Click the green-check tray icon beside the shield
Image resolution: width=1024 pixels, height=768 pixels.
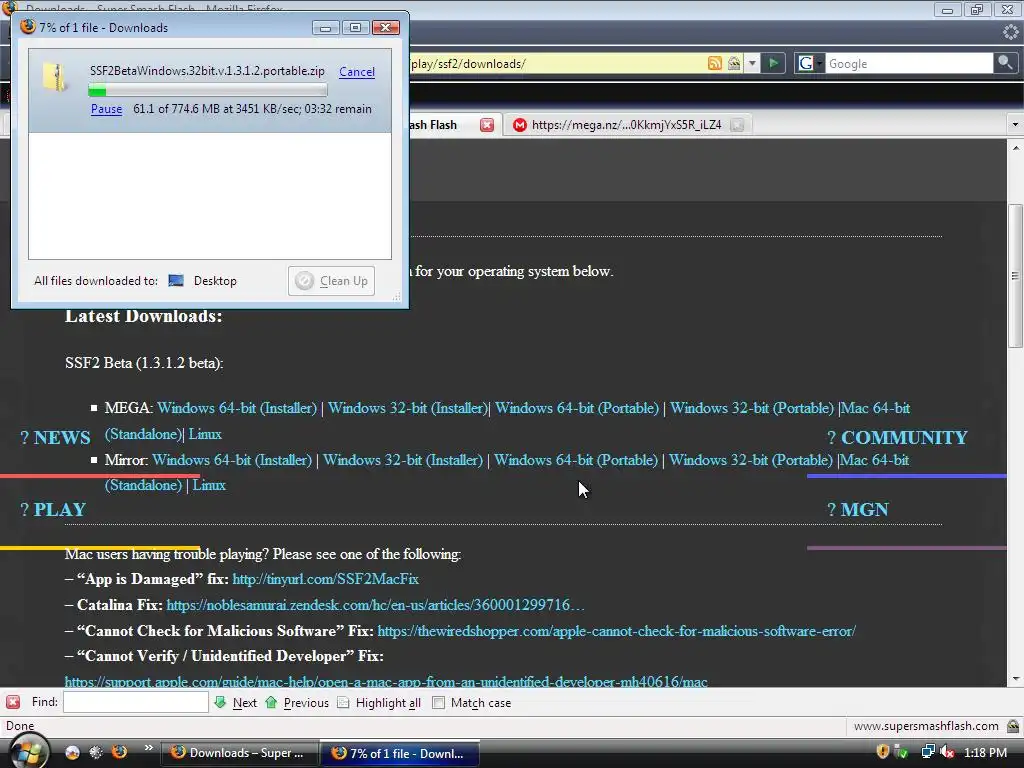[901, 752]
